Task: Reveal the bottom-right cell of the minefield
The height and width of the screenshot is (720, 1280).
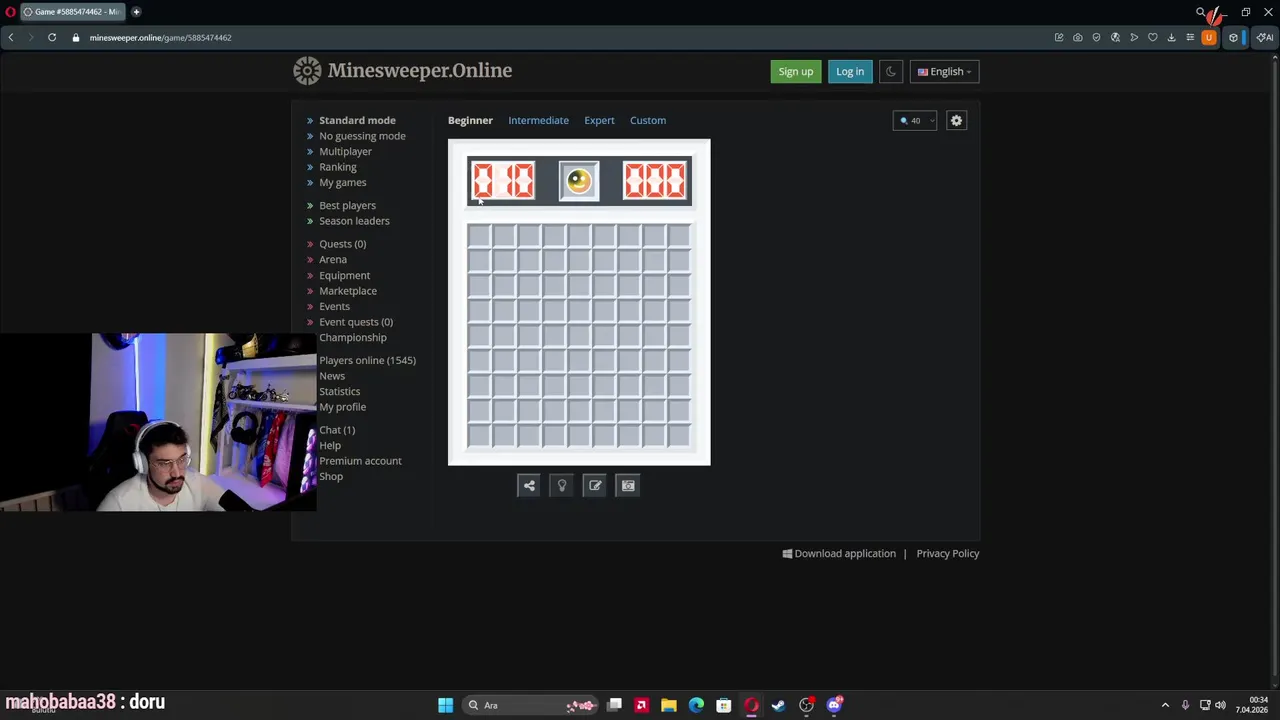Action: click(x=679, y=436)
